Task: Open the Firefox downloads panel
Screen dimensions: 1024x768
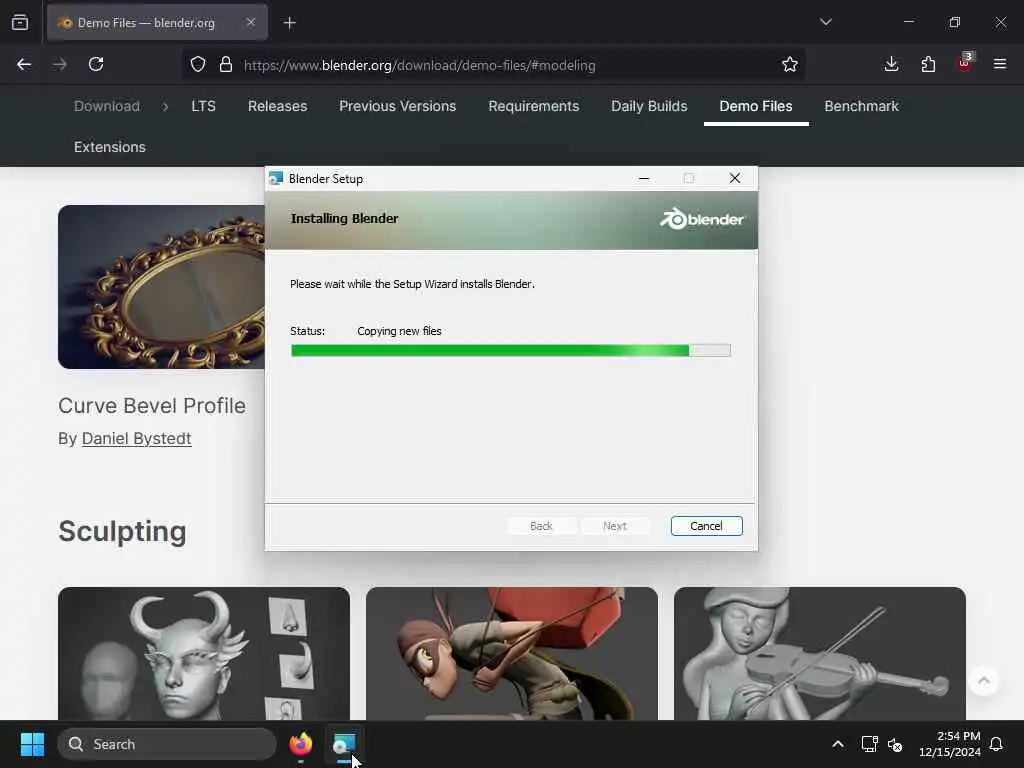Action: click(x=891, y=64)
